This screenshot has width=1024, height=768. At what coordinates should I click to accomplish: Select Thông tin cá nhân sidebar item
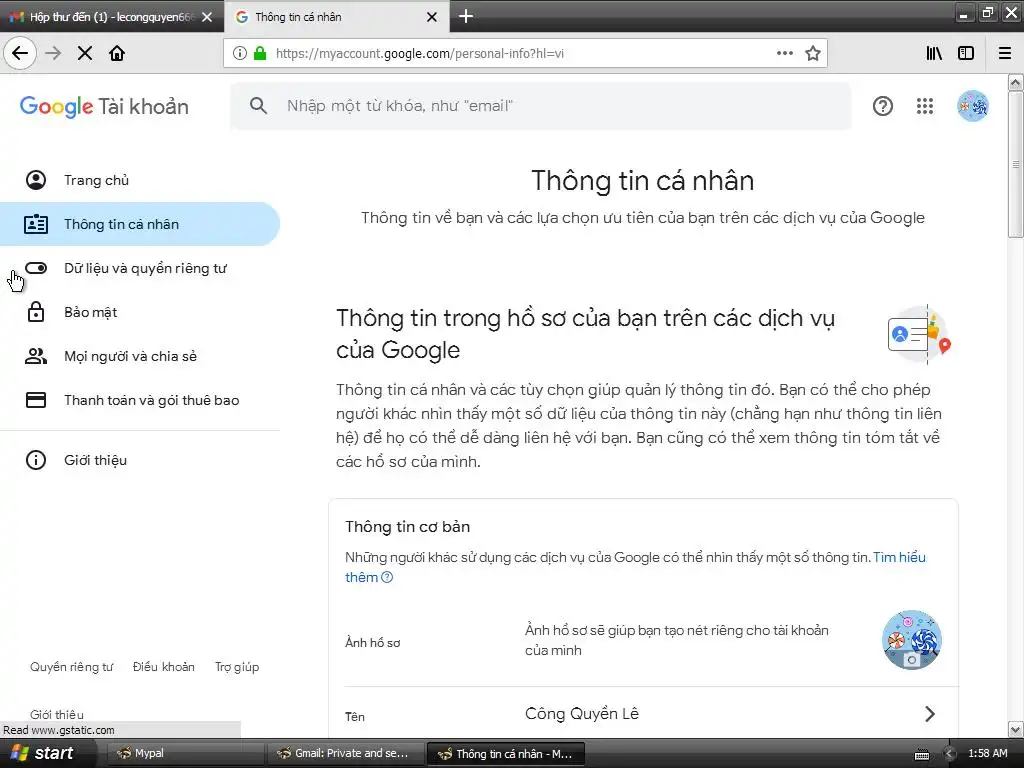[x=140, y=224]
